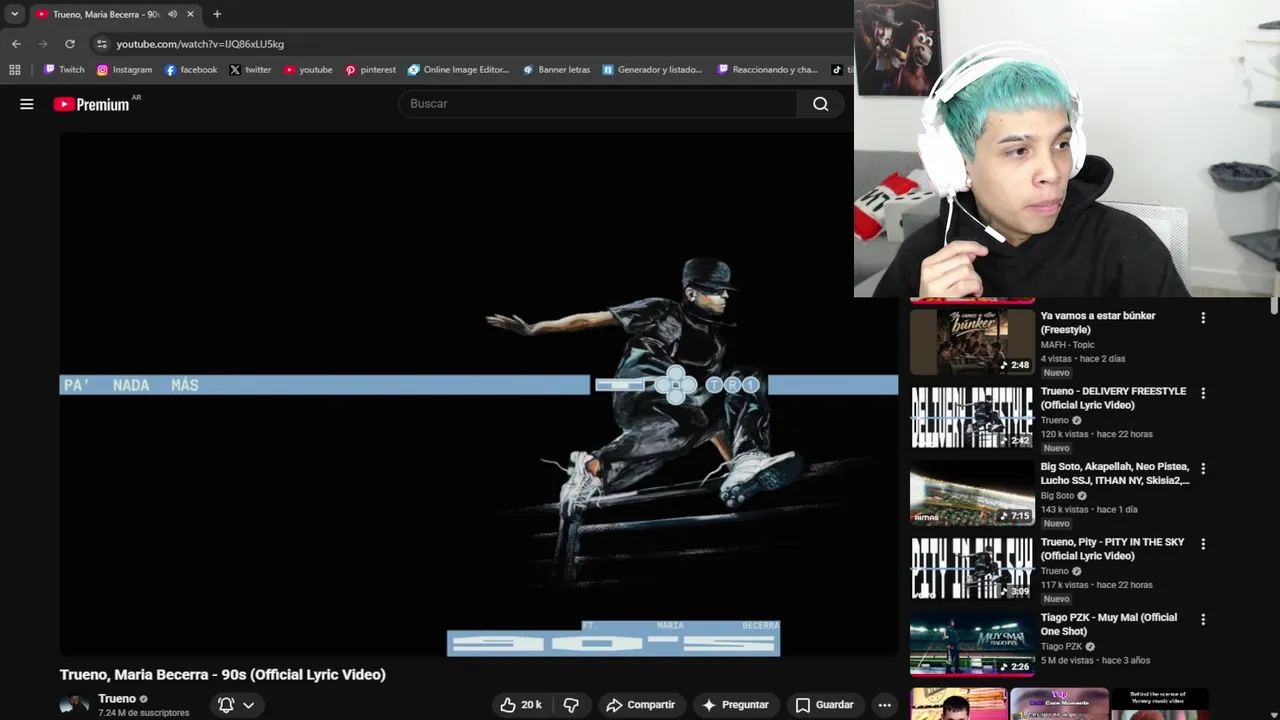Click into the Buscar search field
This screenshot has height=720, width=1280.
[x=598, y=104]
